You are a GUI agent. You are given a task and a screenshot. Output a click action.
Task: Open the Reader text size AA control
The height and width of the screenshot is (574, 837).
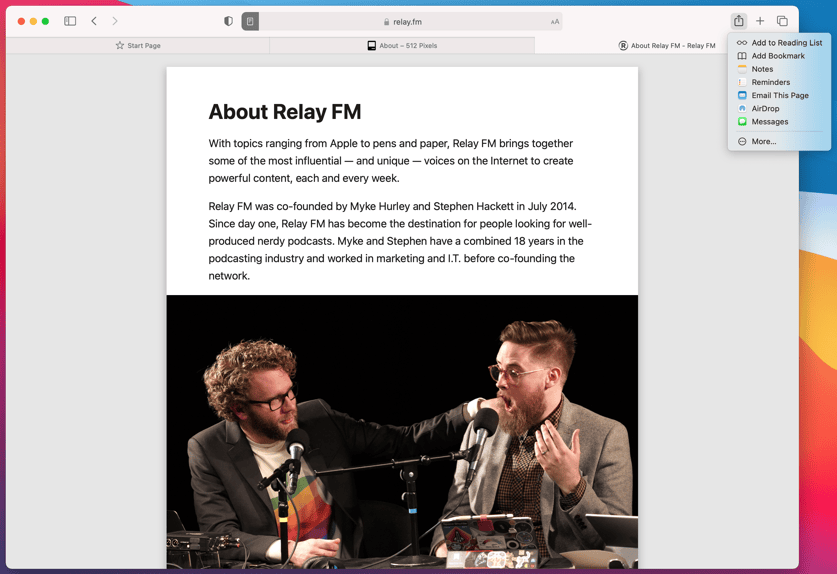[555, 22]
